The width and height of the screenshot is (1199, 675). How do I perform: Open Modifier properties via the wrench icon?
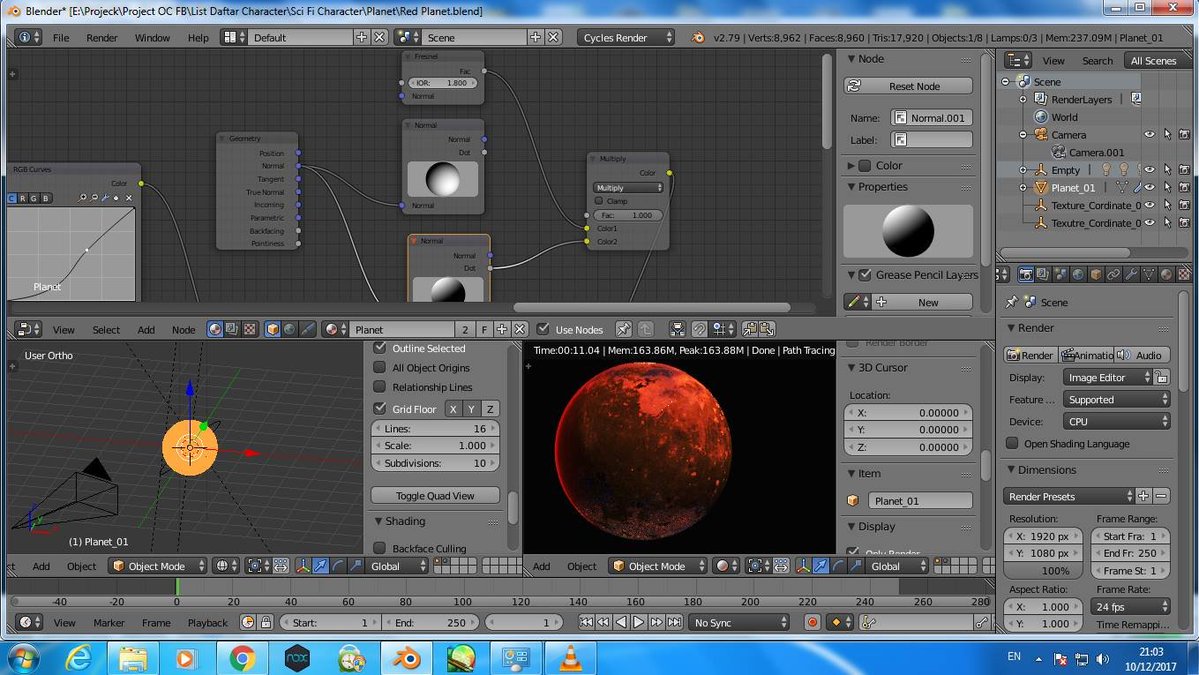1133,275
